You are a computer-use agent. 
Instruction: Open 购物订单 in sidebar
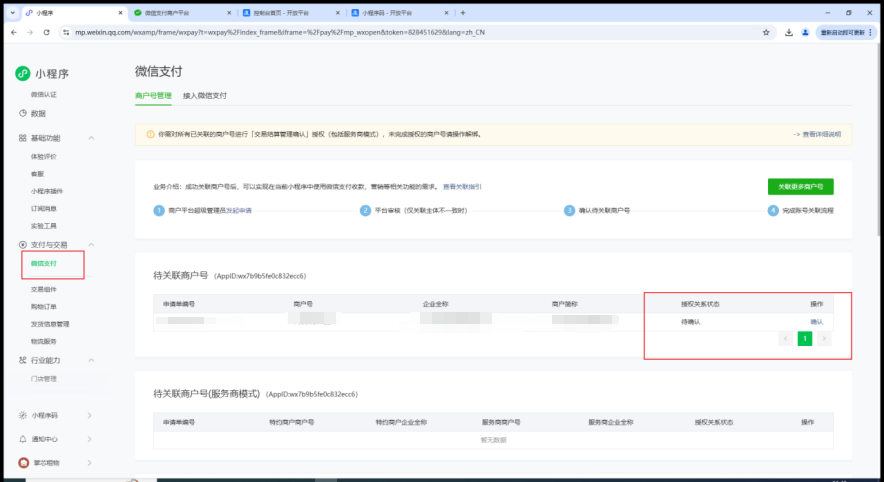pyautogui.click(x=44, y=307)
